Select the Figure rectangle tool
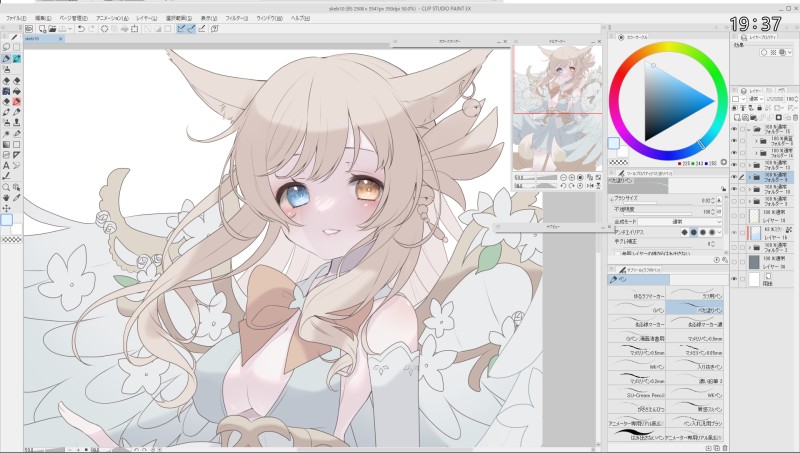Image resolution: width=800 pixels, height=453 pixels. pos(16,144)
